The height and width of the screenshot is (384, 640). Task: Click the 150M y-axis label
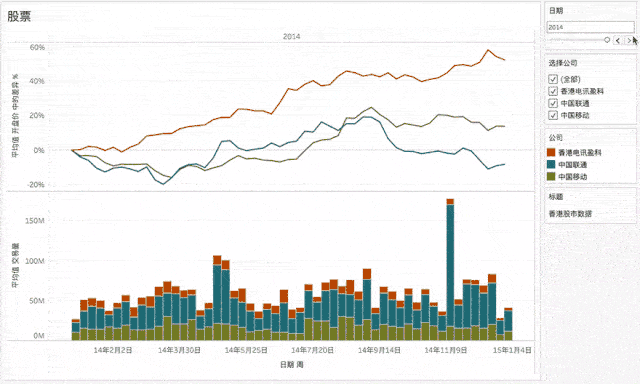click(35, 221)
